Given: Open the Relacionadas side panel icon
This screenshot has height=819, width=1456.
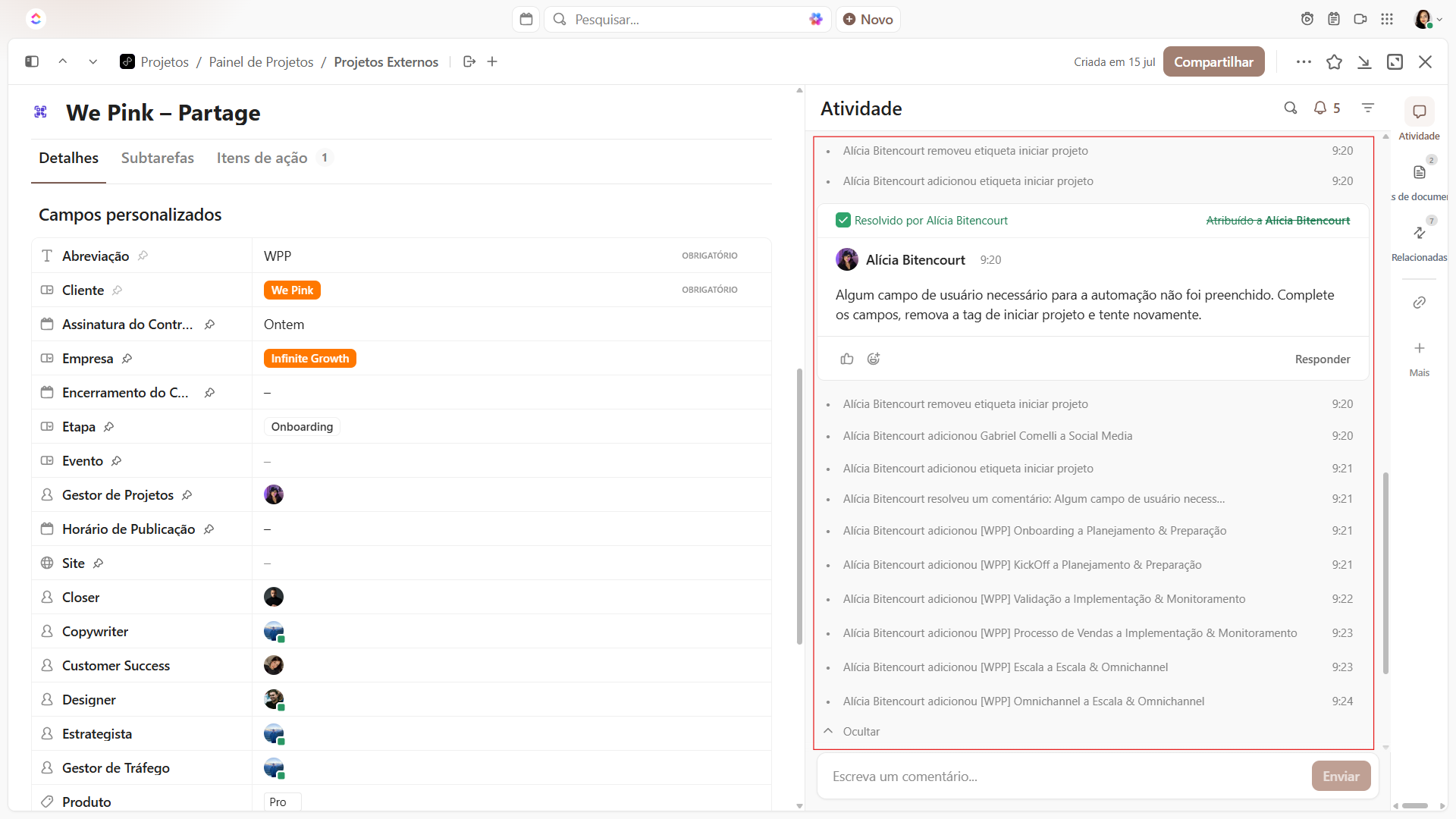Looking at the screenshot, I should coord(1420,233).
